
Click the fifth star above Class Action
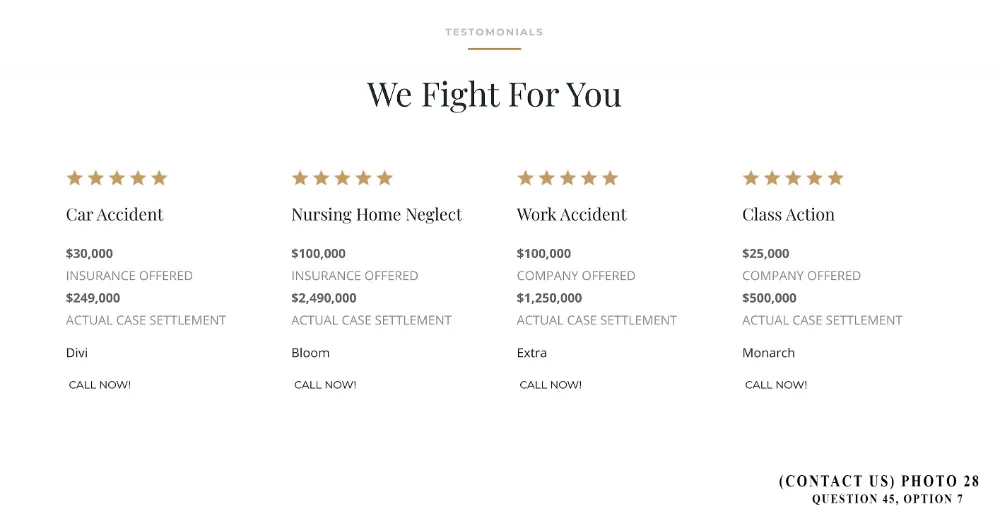[835, 178]
